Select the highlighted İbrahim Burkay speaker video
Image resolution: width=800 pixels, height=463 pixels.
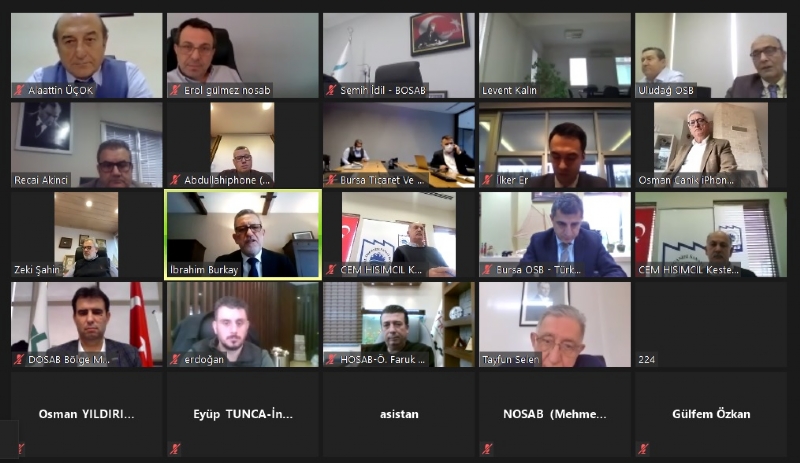point(243,235)
